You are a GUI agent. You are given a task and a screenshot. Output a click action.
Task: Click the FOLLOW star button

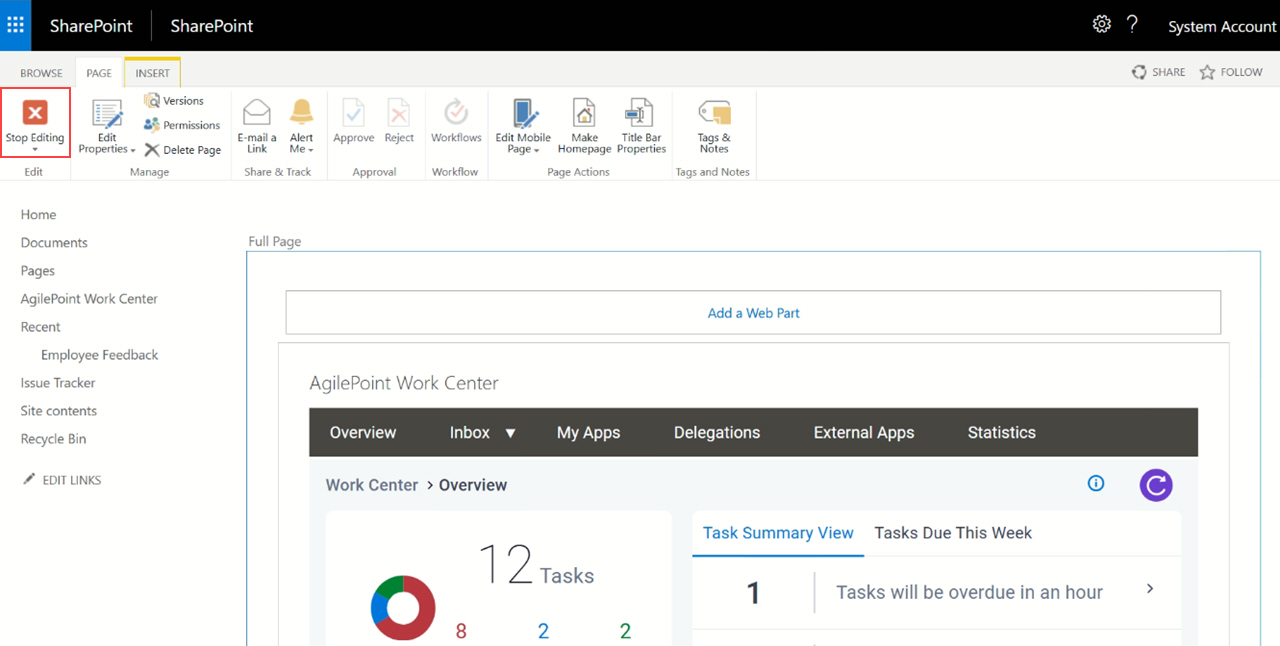click(1231, 72)
